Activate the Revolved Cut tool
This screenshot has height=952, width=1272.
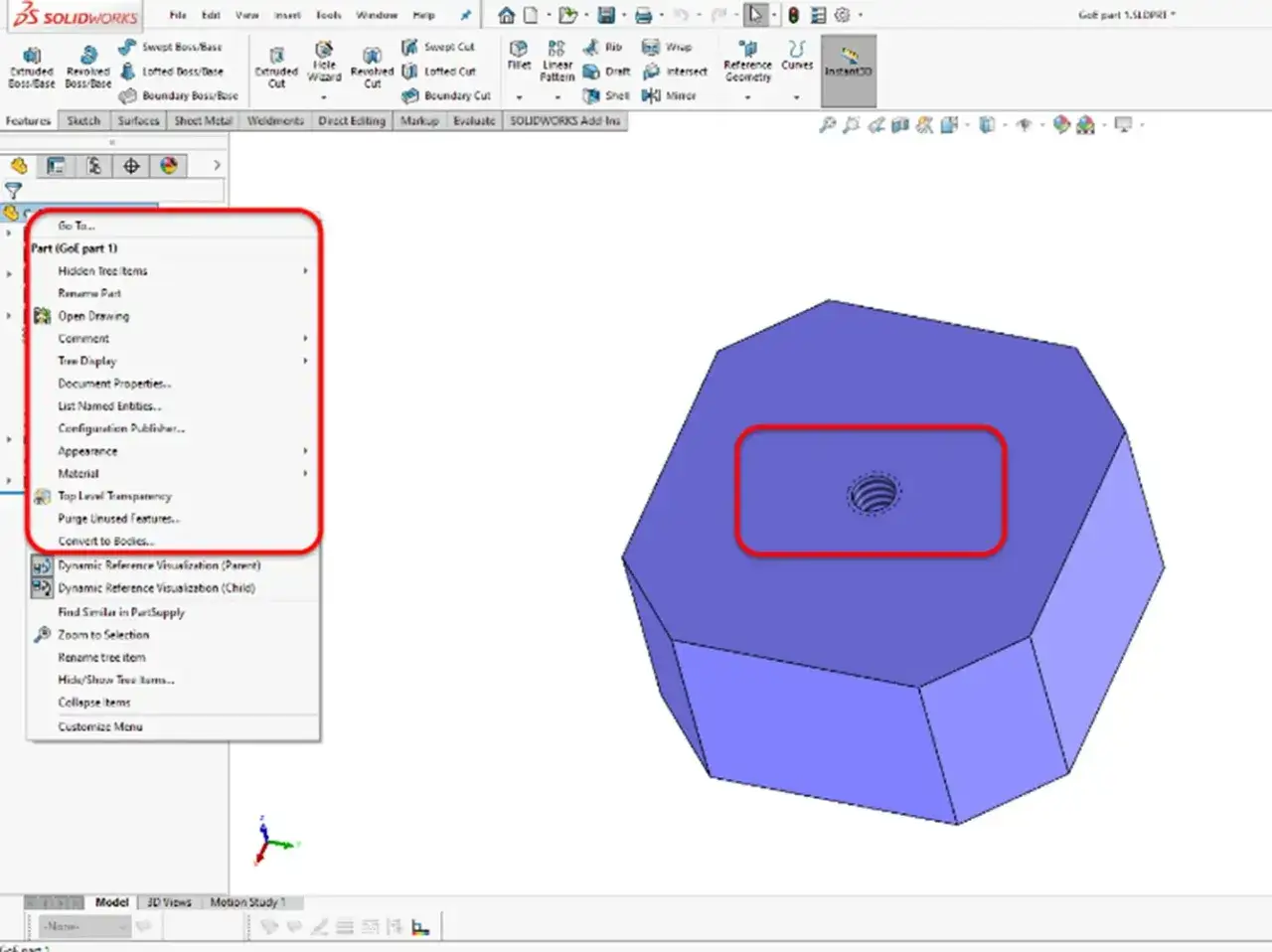point(372,67)
